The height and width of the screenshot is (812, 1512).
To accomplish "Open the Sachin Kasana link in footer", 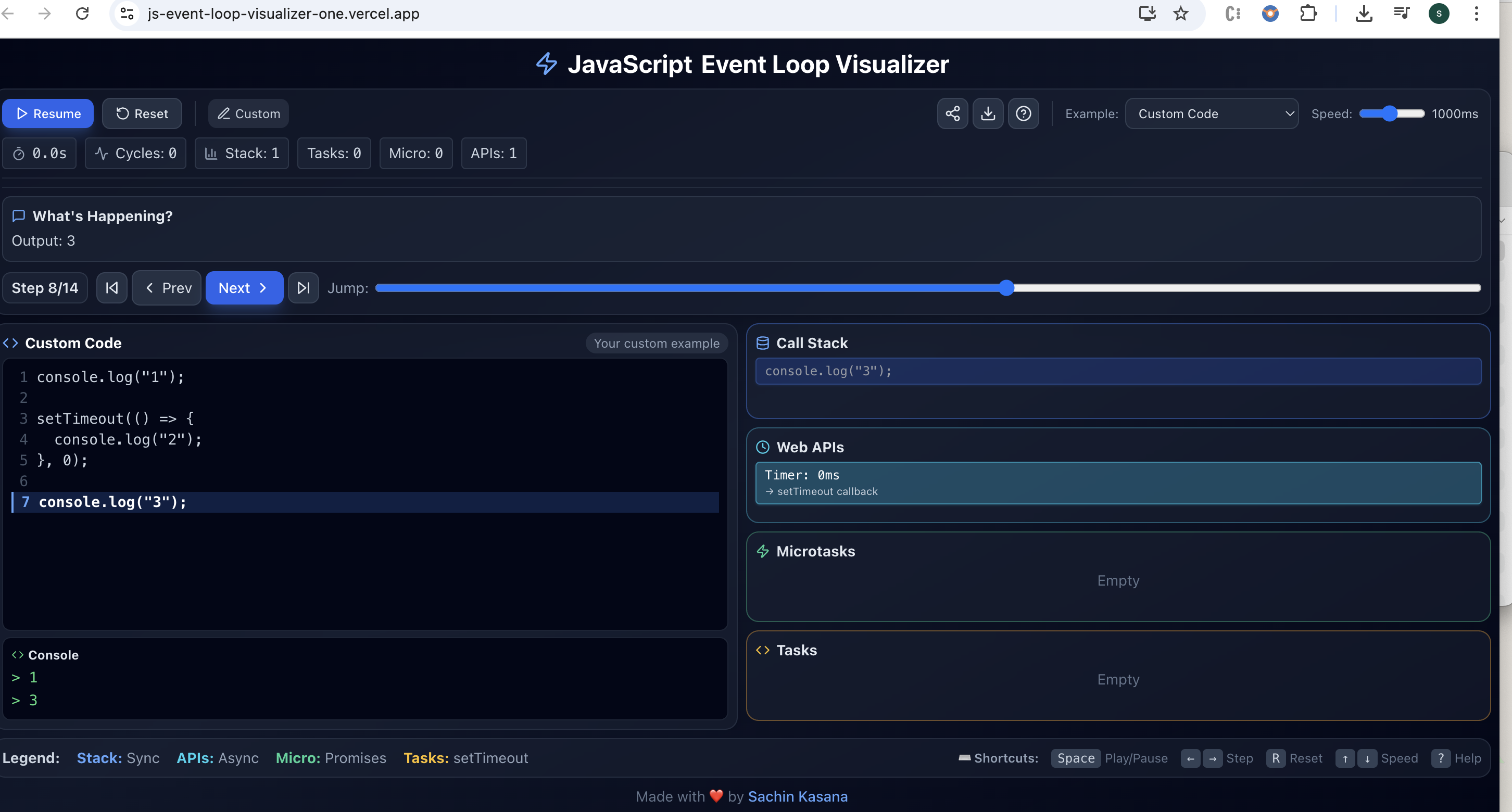I will point(798,796).
